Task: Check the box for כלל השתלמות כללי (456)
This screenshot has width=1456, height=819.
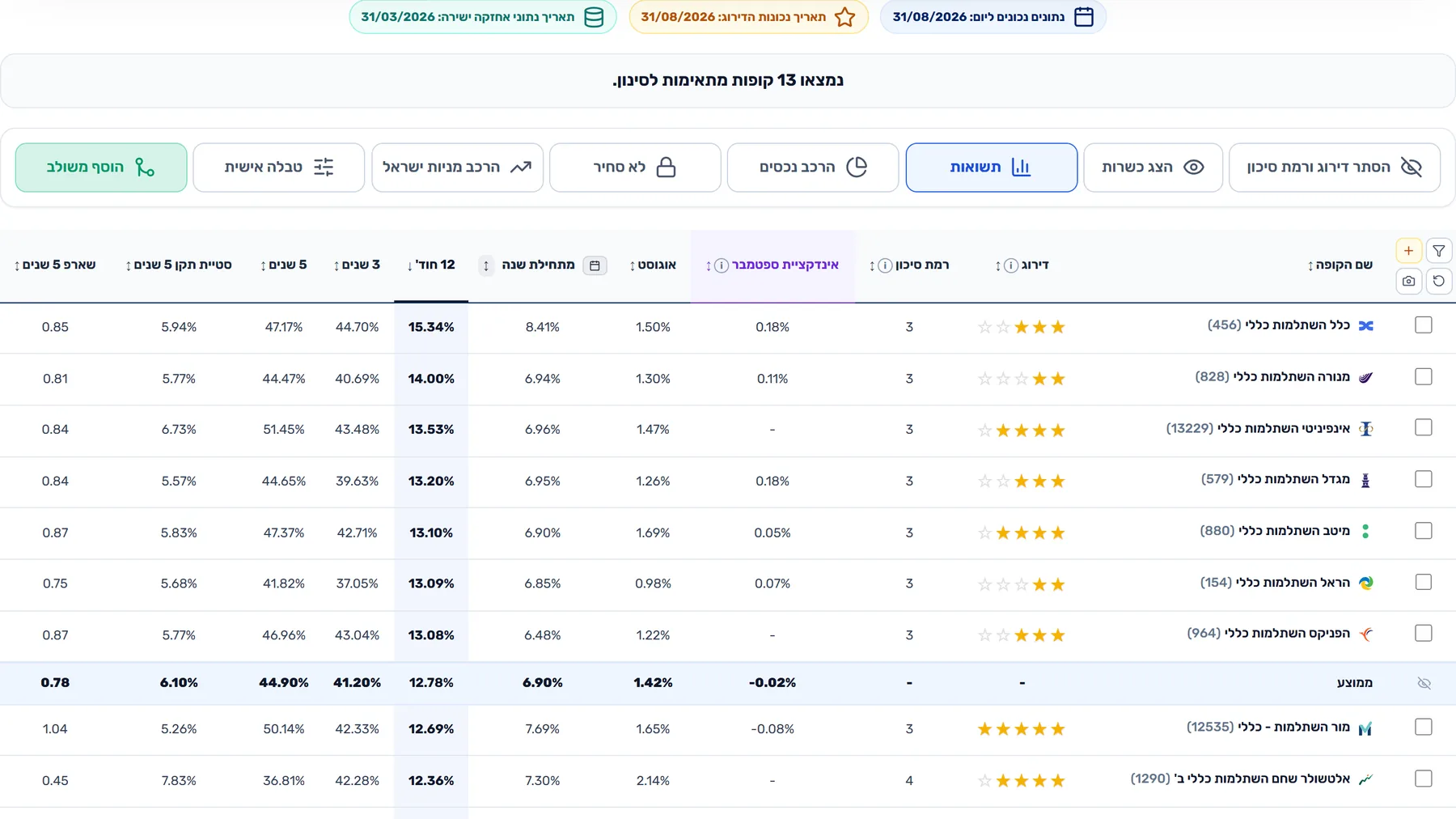Action: (1424, 325)
